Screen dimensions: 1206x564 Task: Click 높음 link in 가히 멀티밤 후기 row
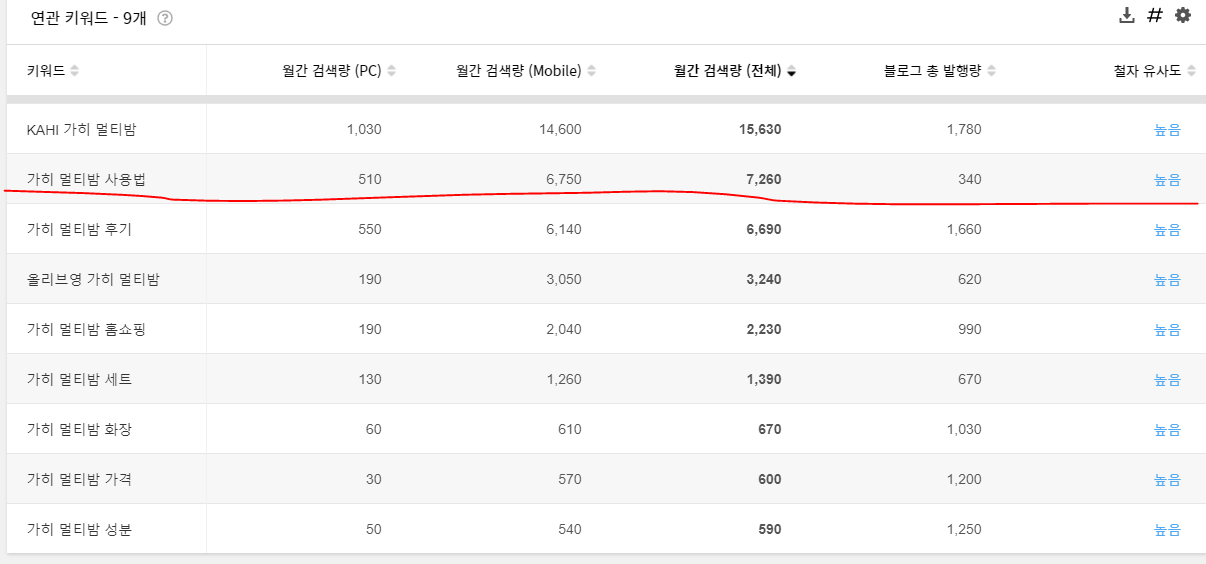(x=1167, y=229)
